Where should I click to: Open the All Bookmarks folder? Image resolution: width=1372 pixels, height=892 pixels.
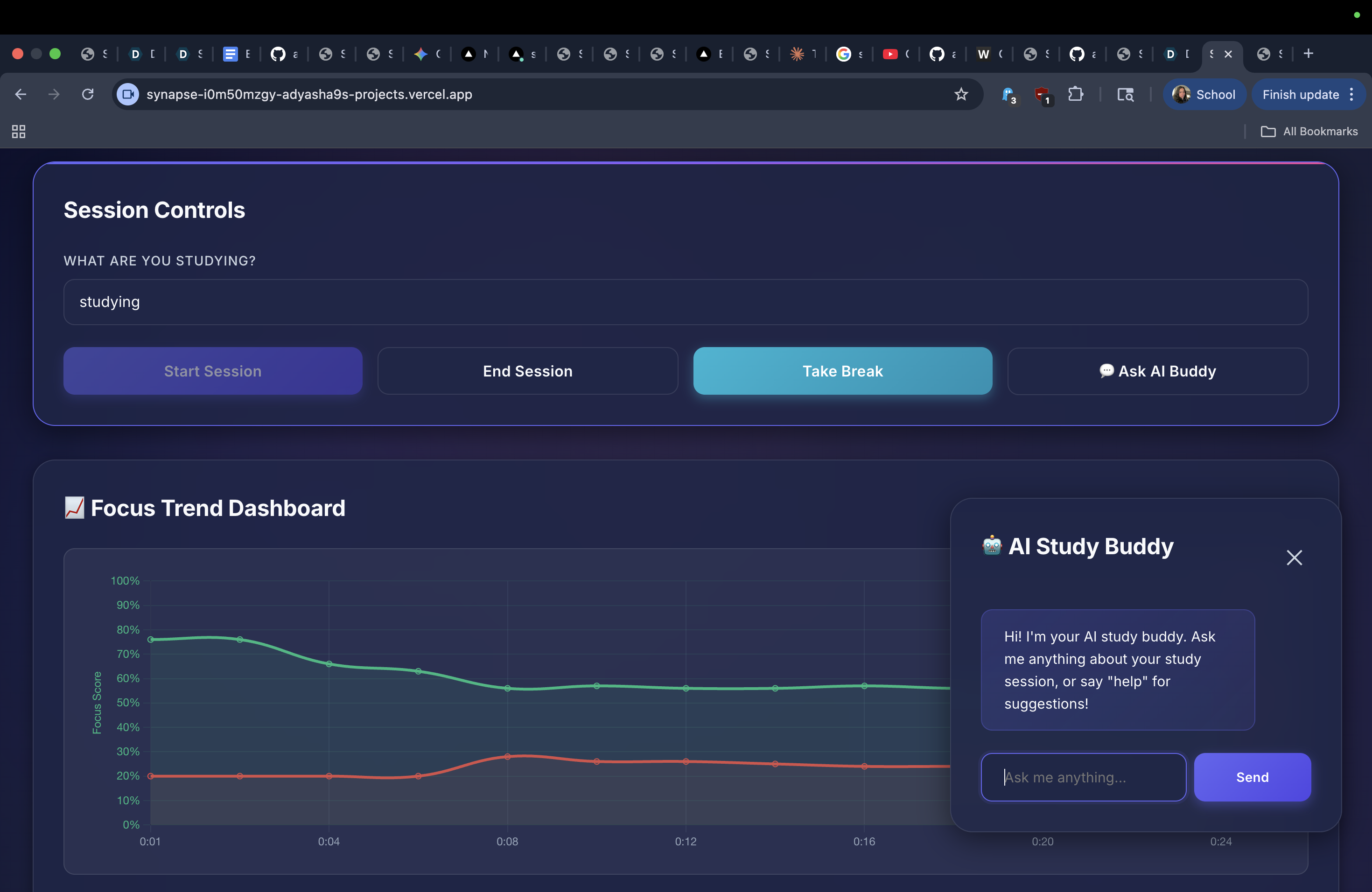click(x=1309, y=132)
